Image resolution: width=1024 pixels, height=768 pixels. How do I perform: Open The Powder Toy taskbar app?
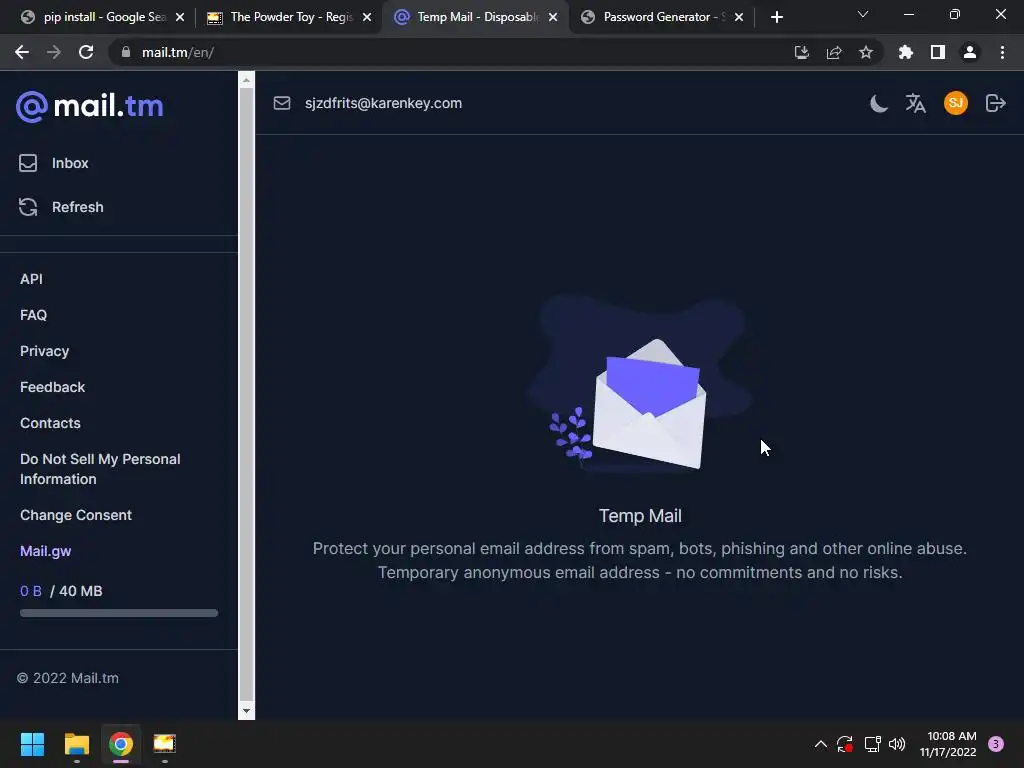(165, 744)
